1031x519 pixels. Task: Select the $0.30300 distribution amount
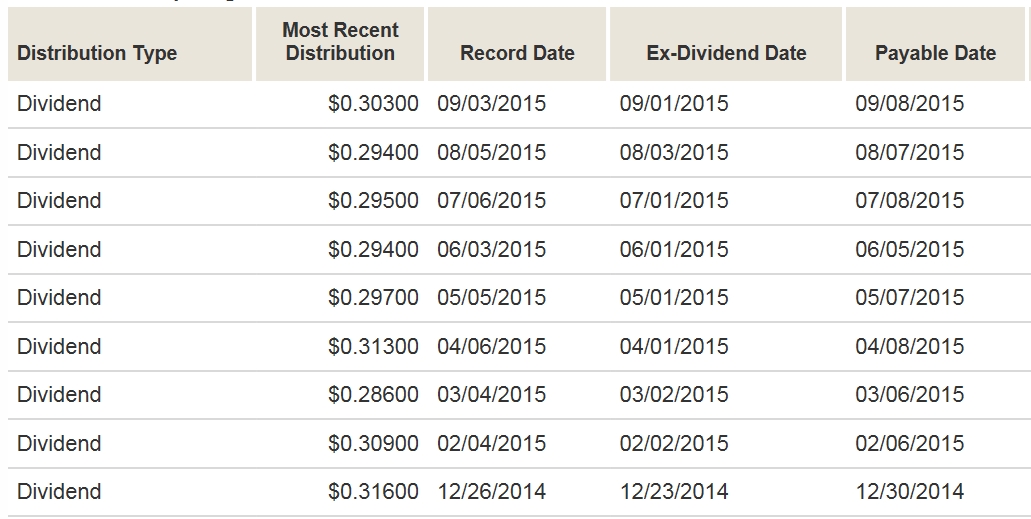373,104
